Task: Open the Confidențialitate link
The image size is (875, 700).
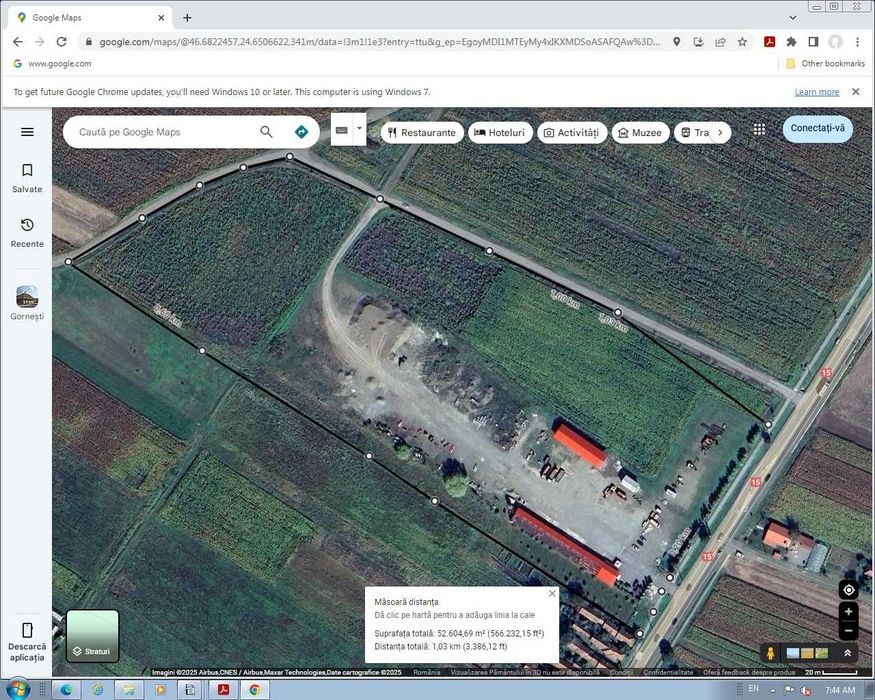Action: [668, 673]
